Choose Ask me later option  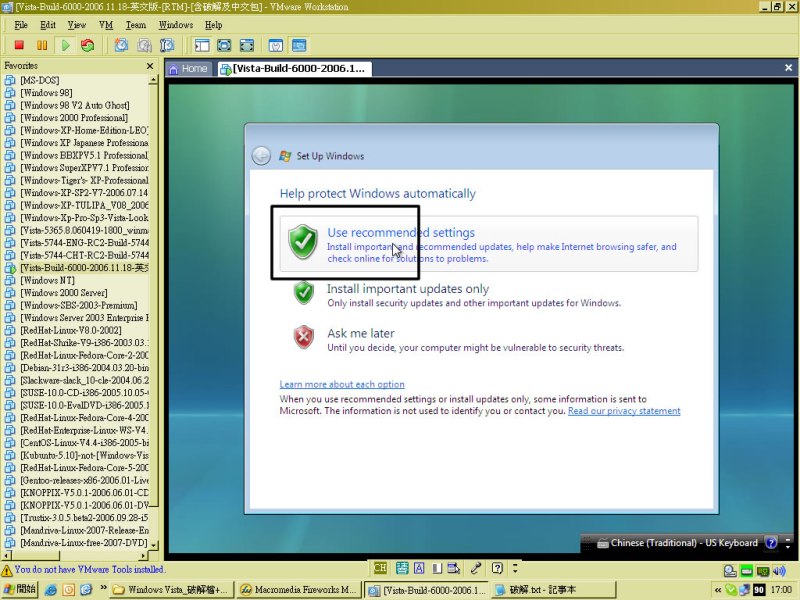tap(458, 339)
